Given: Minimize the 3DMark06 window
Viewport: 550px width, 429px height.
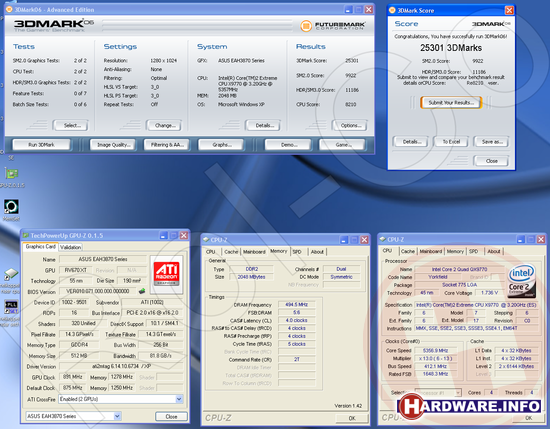Looking at the screenshot, I should [348, 10].
